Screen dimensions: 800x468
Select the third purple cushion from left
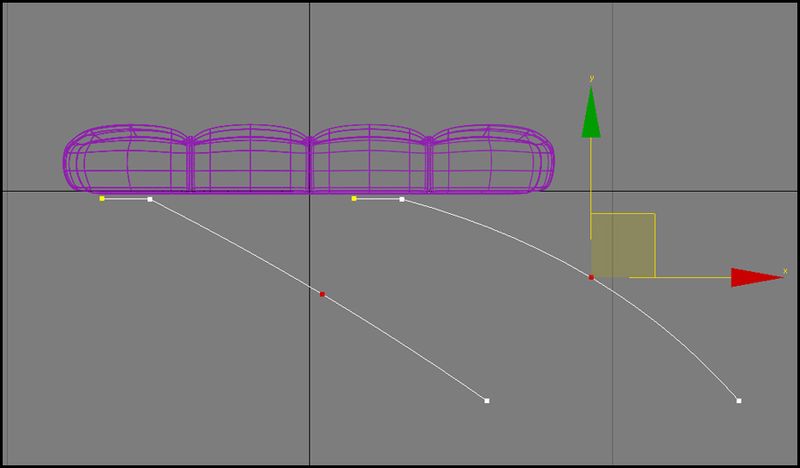370,158
